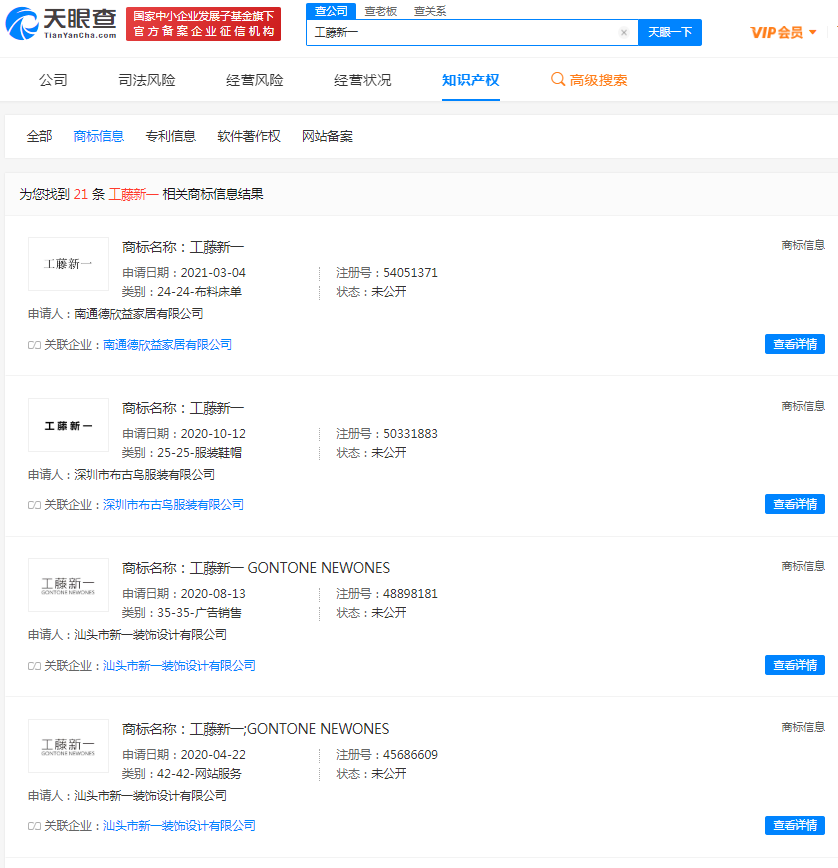The height and width of the screenshot is (868, 838).
Task: Click the result count 21
Action: (x=81, y=194)
